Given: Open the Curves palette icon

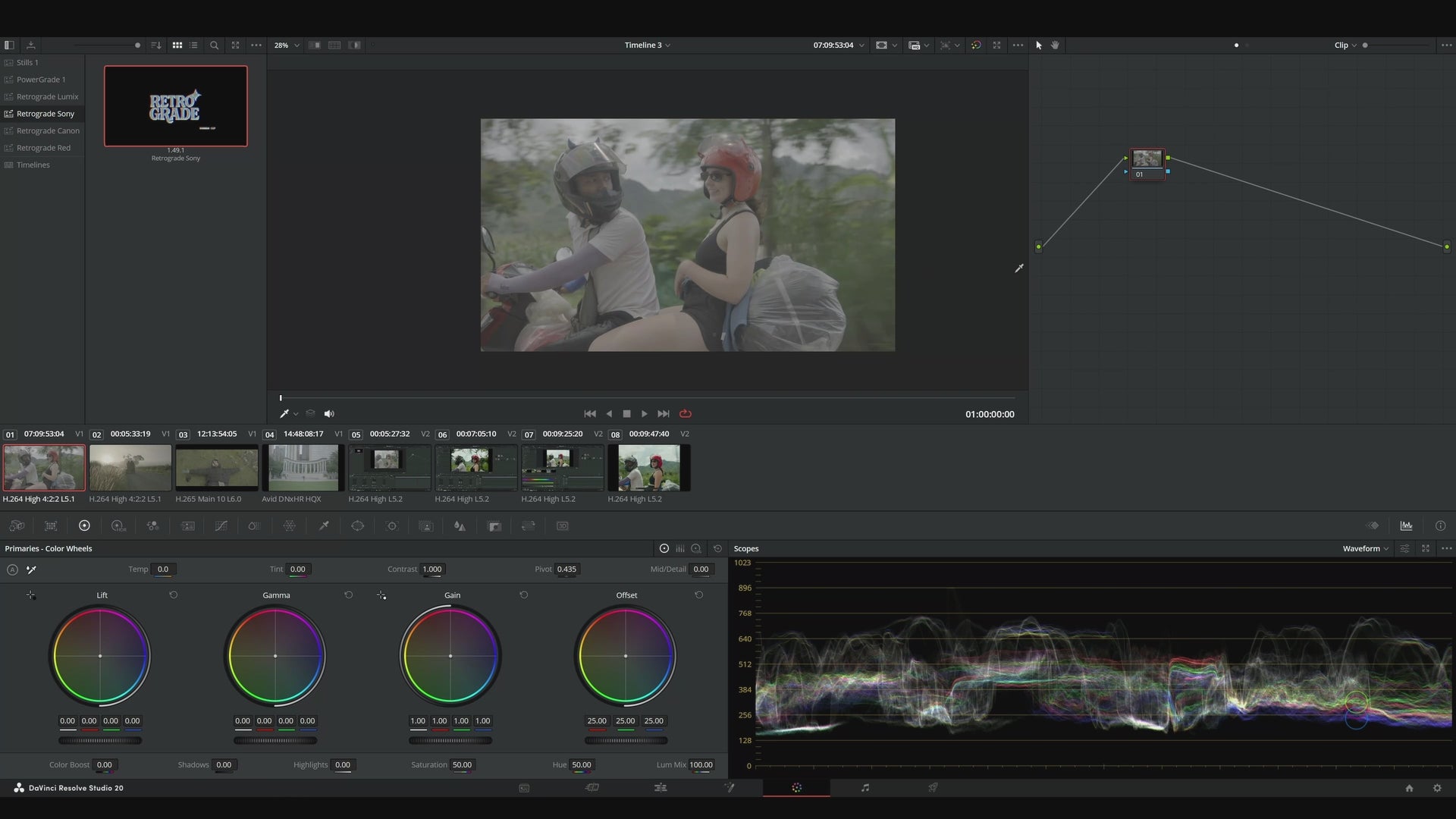Looking at the screenshot, I should [x=221, y=526].
